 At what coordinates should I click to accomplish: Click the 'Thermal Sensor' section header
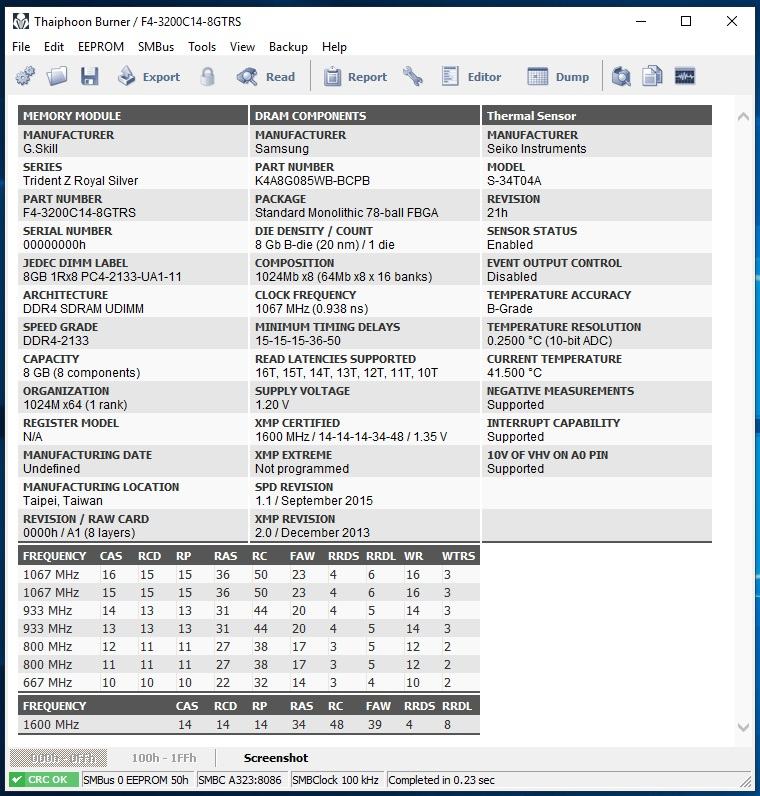click(597, 116)
